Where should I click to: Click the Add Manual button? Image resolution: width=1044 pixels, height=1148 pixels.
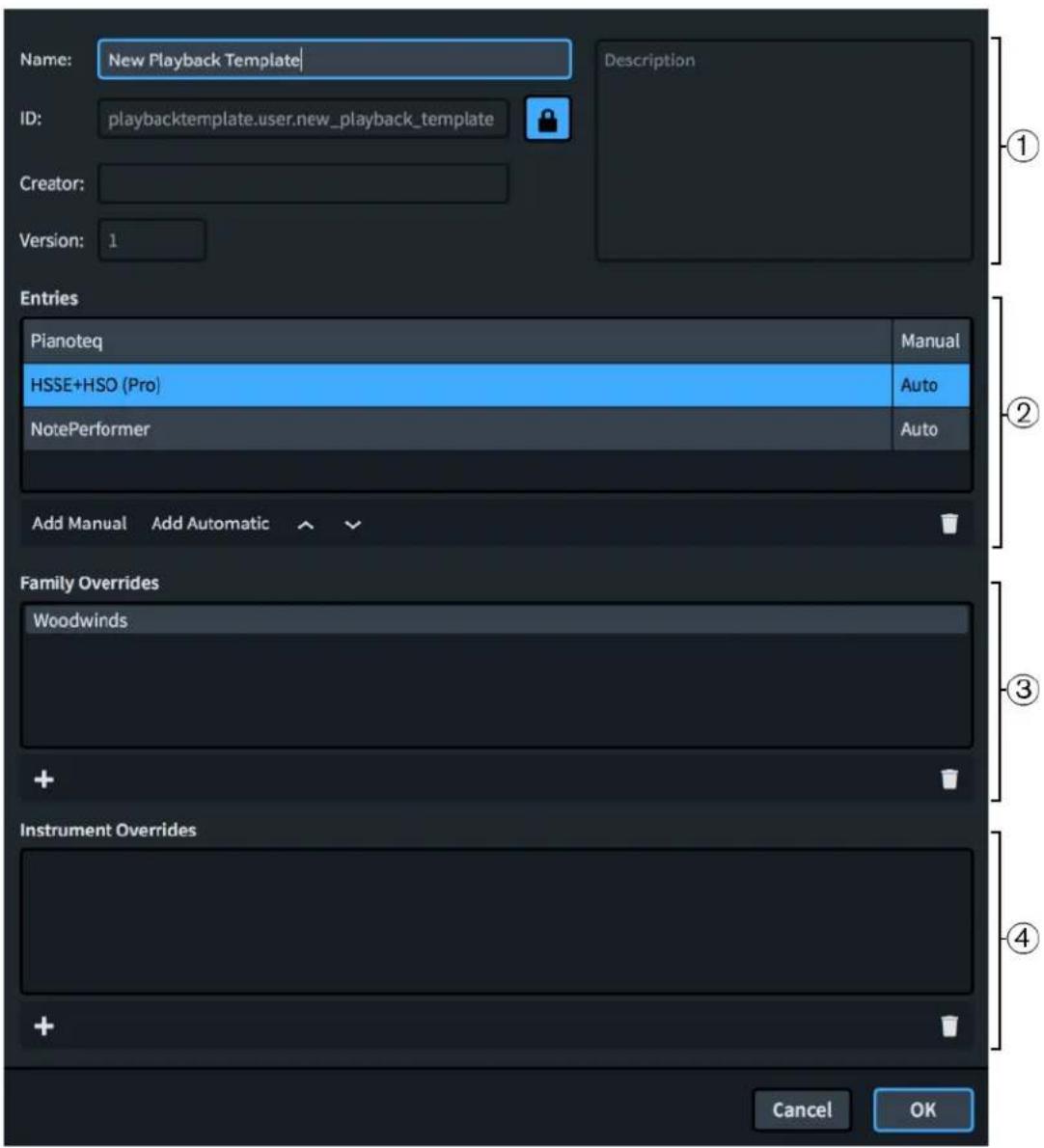[79, 524]
